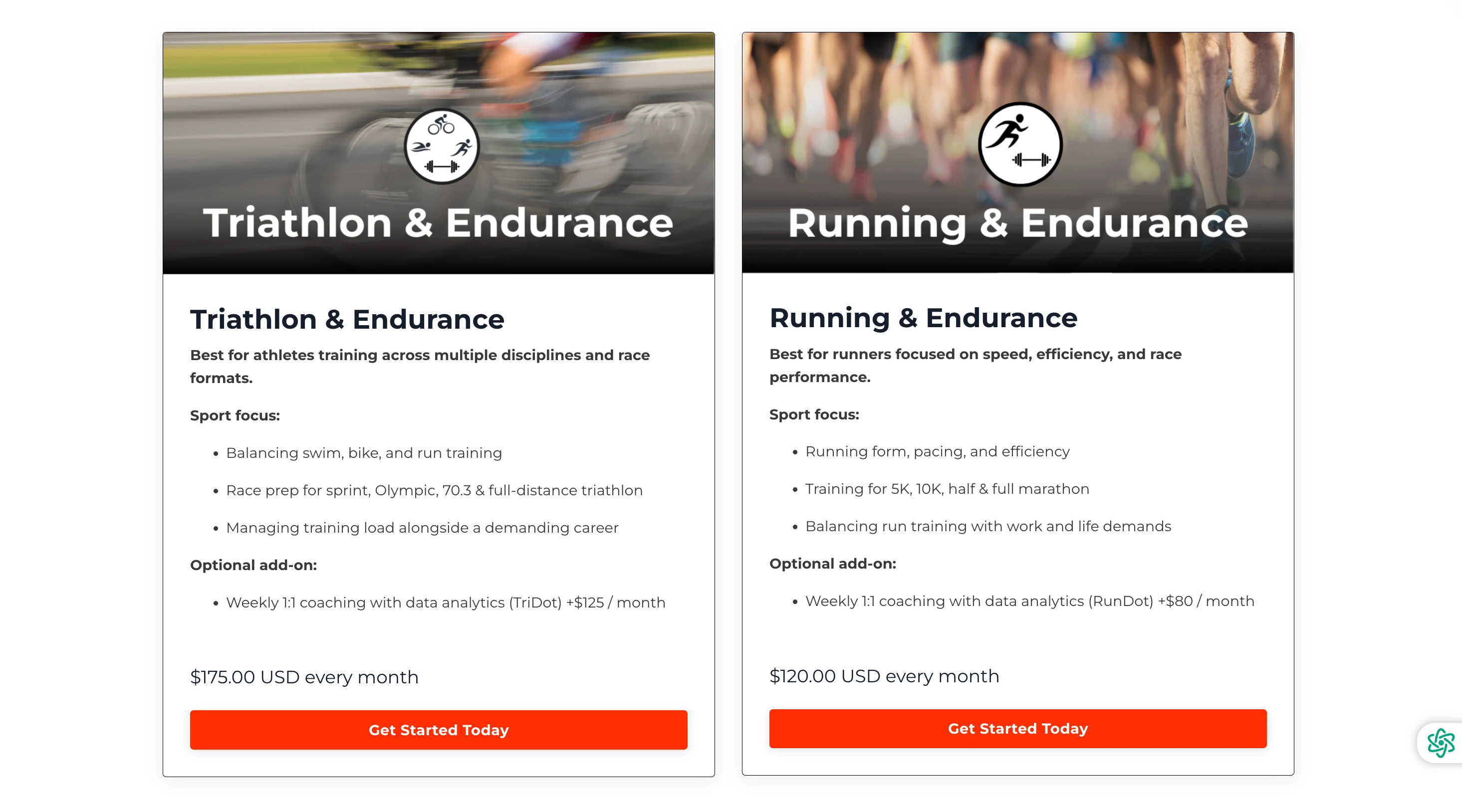This screenshot has width=1462, height=812.
Task: Click the TriDot weekly coaching add-on line
Action: [445, 602]
